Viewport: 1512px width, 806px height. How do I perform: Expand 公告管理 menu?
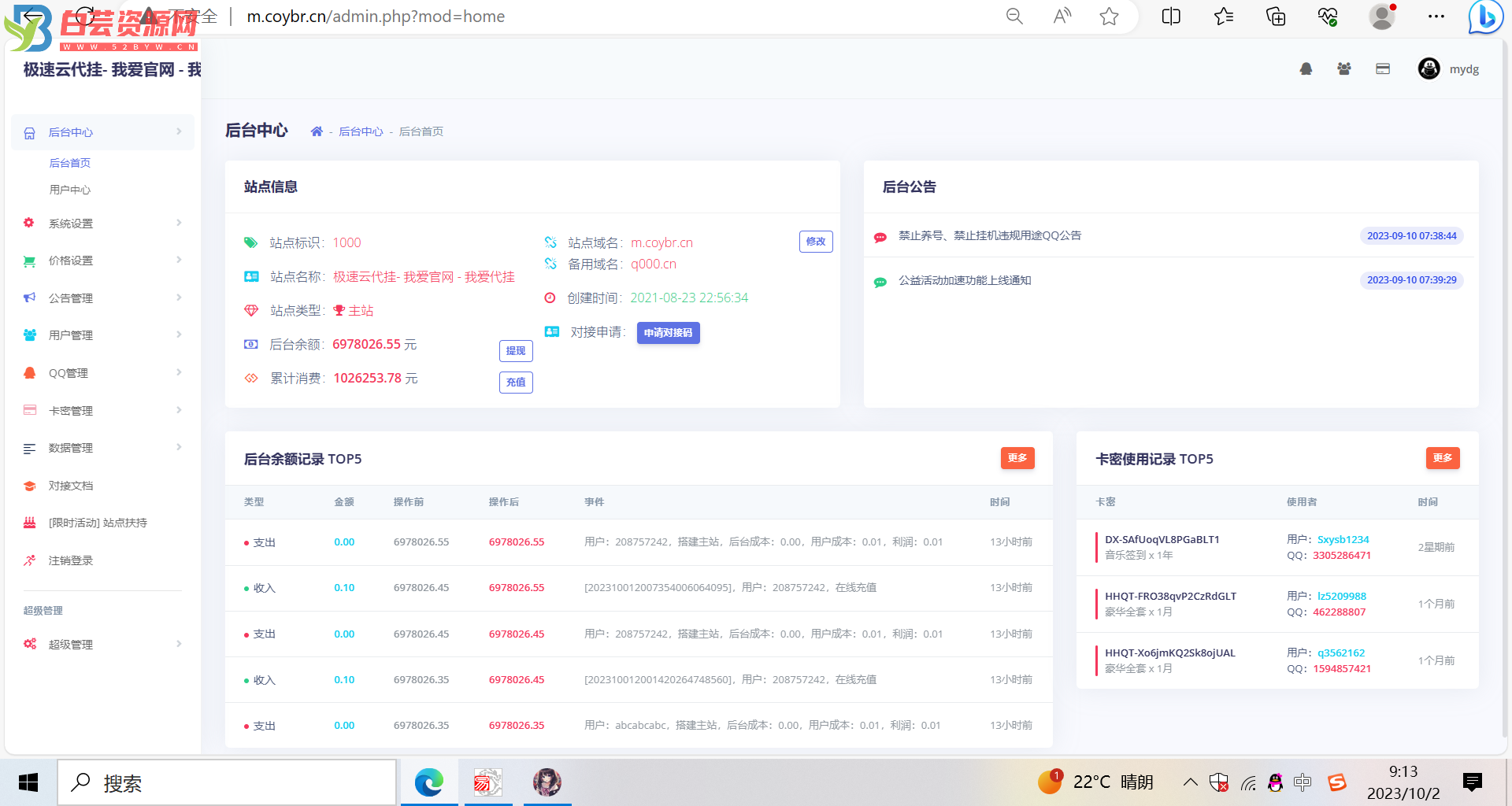click(x=103, y=298)
